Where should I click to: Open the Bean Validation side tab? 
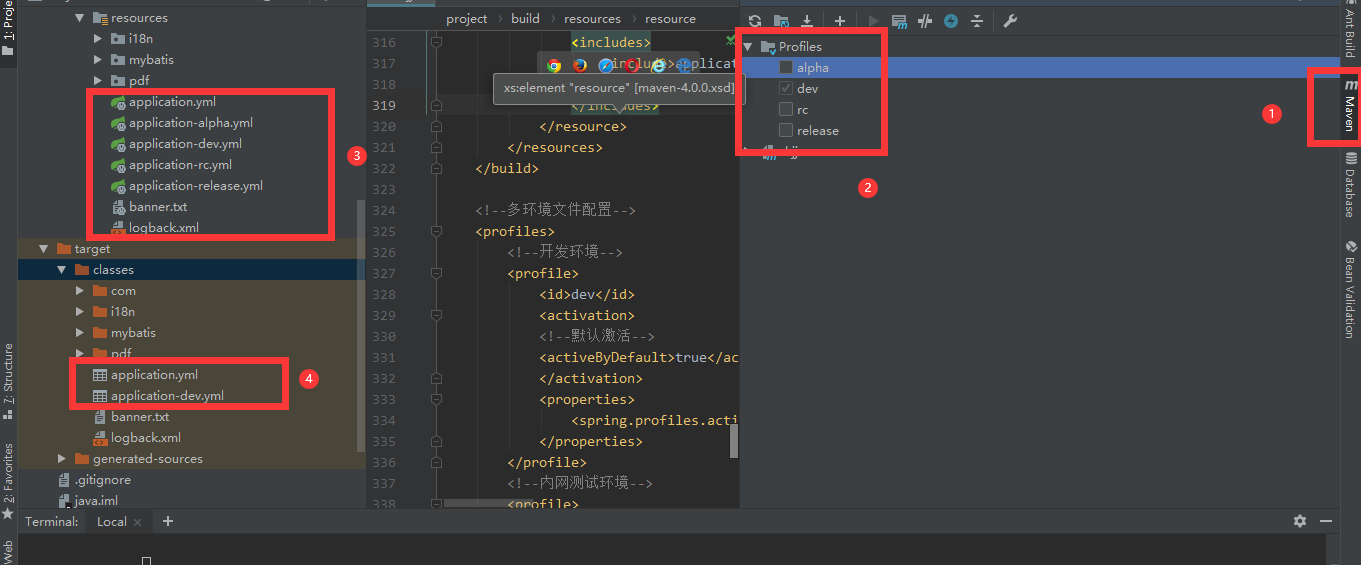tap(1350, 289)
